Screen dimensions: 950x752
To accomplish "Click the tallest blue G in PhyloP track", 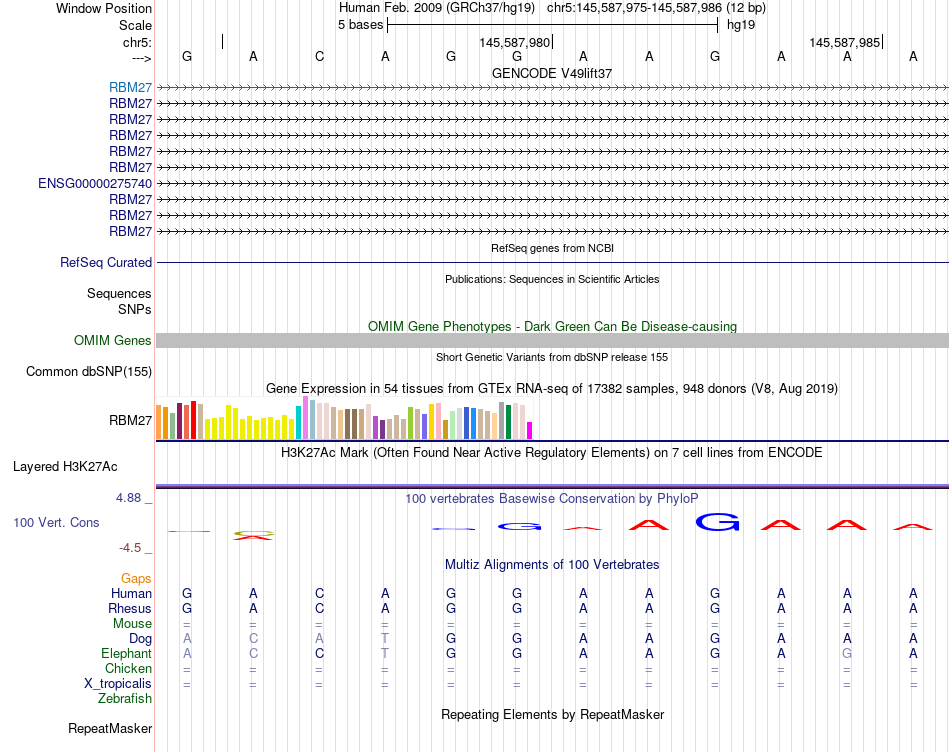I will coord(717,522).
